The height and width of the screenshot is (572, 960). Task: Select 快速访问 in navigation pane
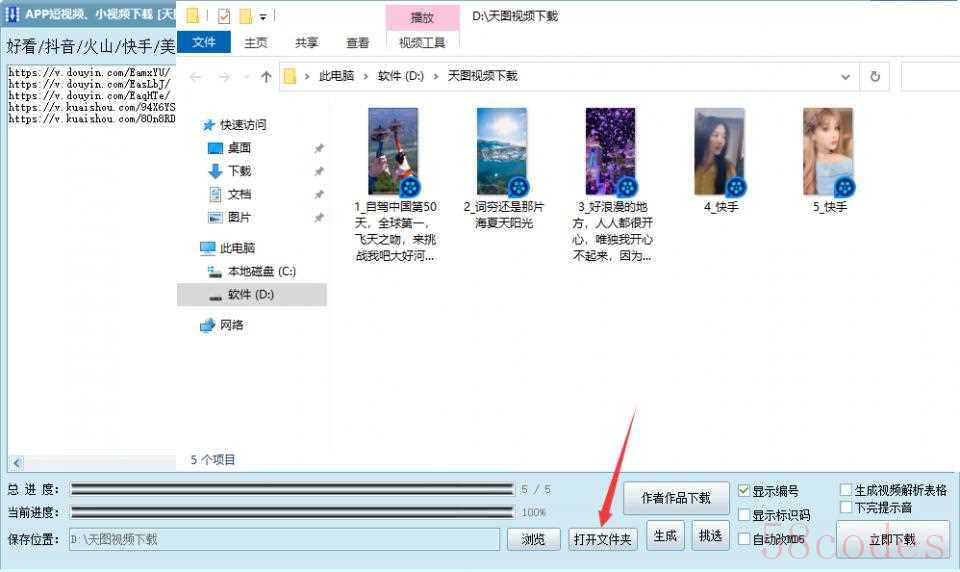click(x=242, y=125)
